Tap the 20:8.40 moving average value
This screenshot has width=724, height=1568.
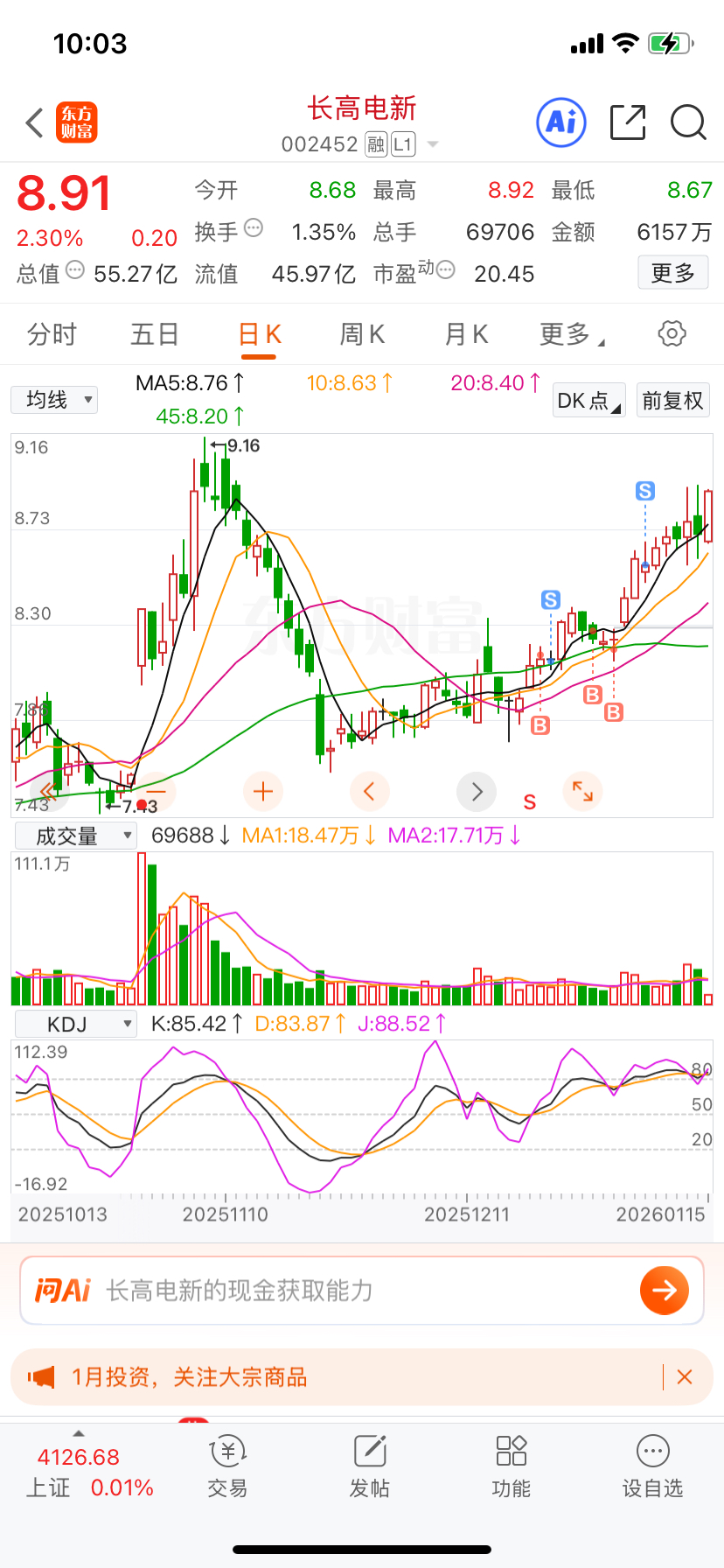[x=496, y=382]
